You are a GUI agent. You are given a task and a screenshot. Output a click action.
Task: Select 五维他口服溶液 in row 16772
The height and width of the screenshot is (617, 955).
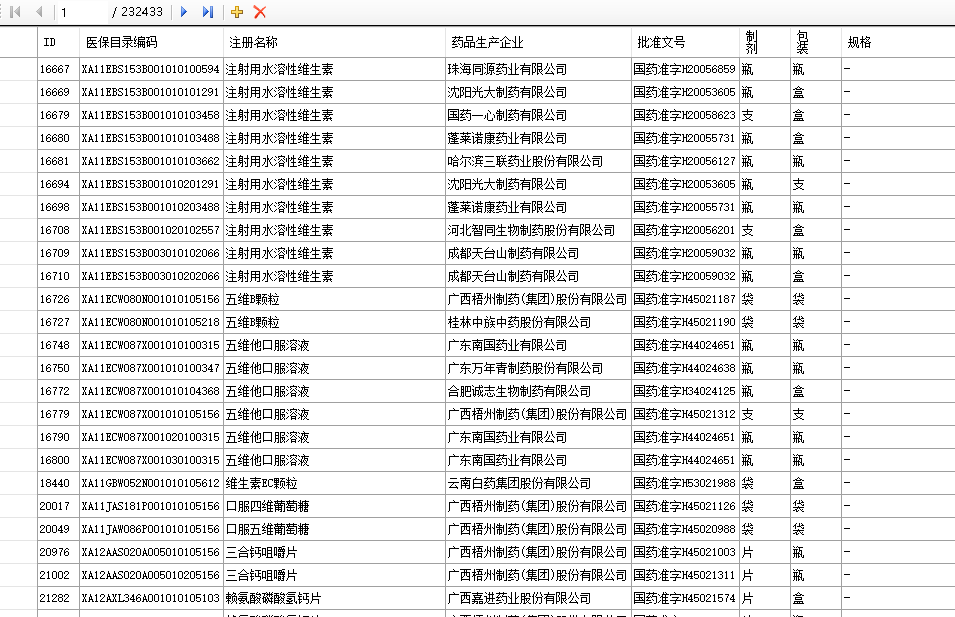334,392
